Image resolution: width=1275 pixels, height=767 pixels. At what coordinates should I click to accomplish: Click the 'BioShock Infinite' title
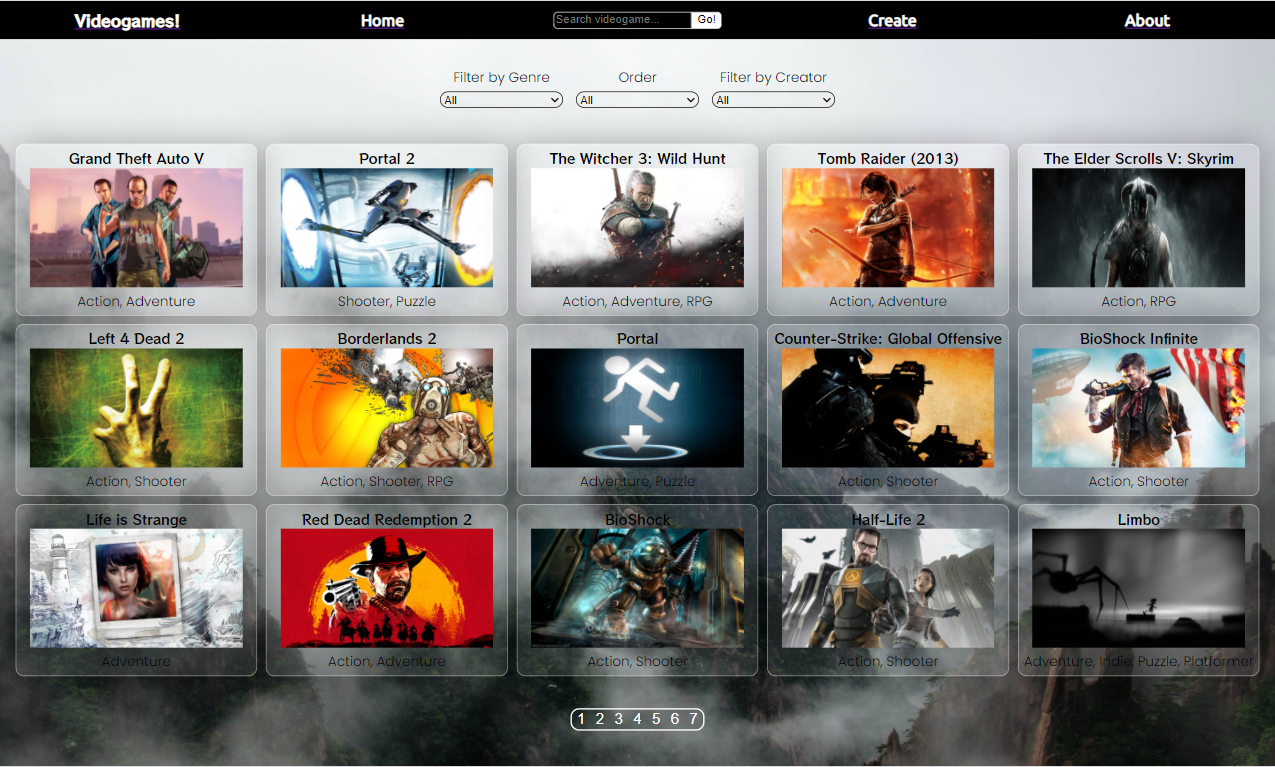[1138, 339]
